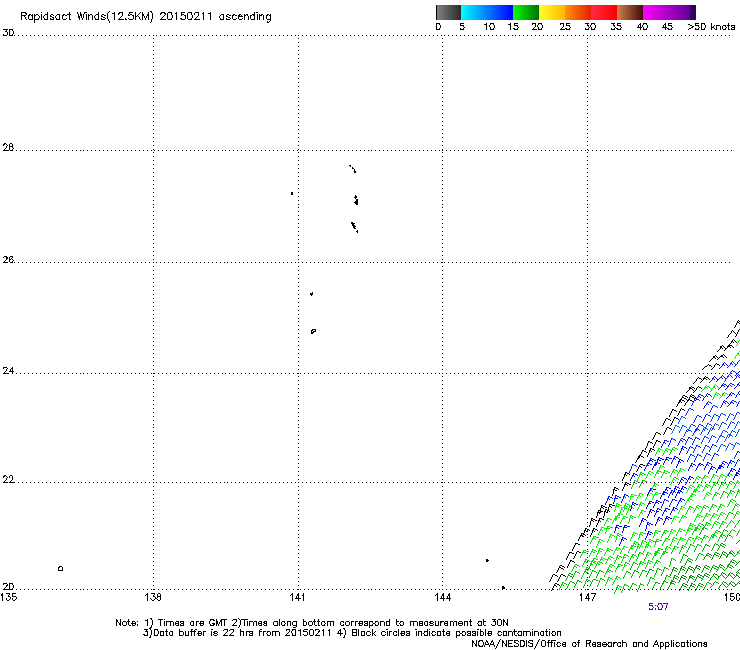
Task: Click the purple '5:07' swath time label
Action: [x=658, y=607]
